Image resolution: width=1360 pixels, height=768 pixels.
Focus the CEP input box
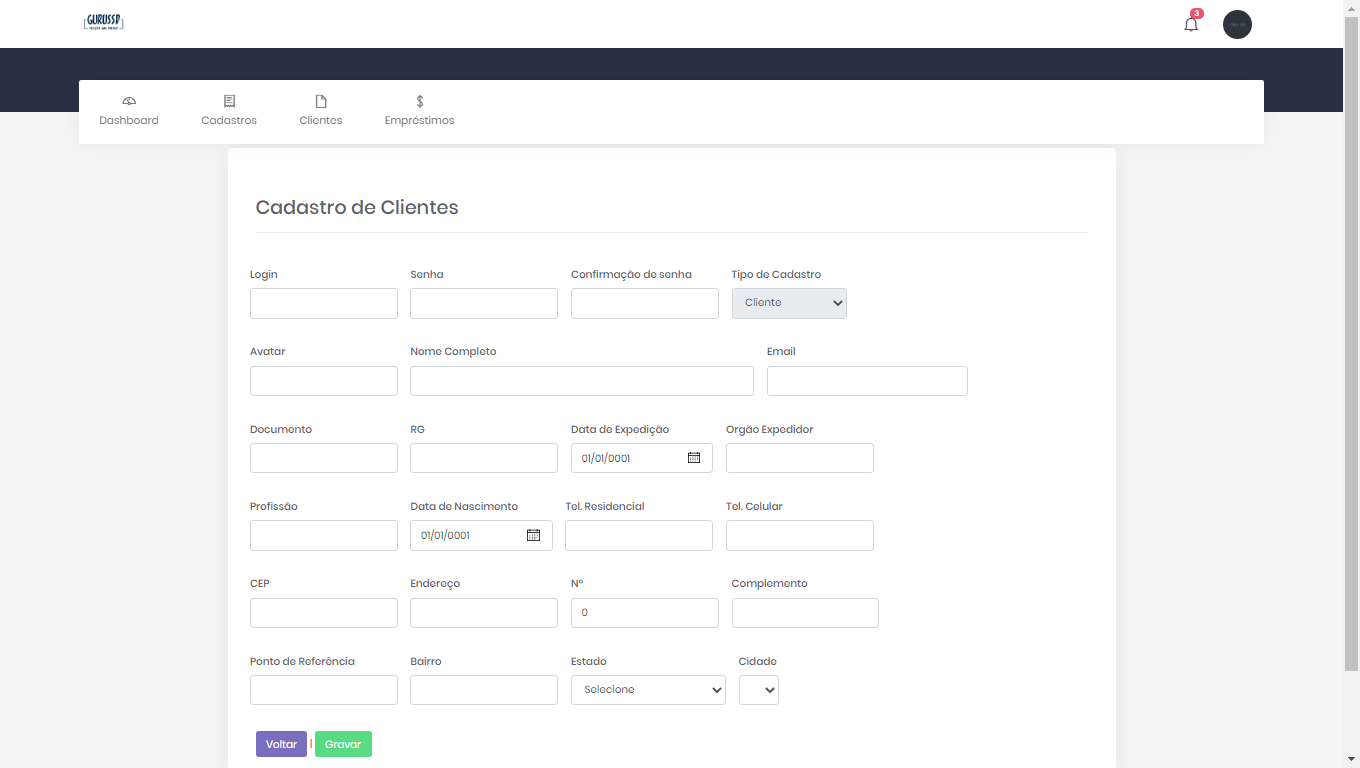click(x=324, y=613)
